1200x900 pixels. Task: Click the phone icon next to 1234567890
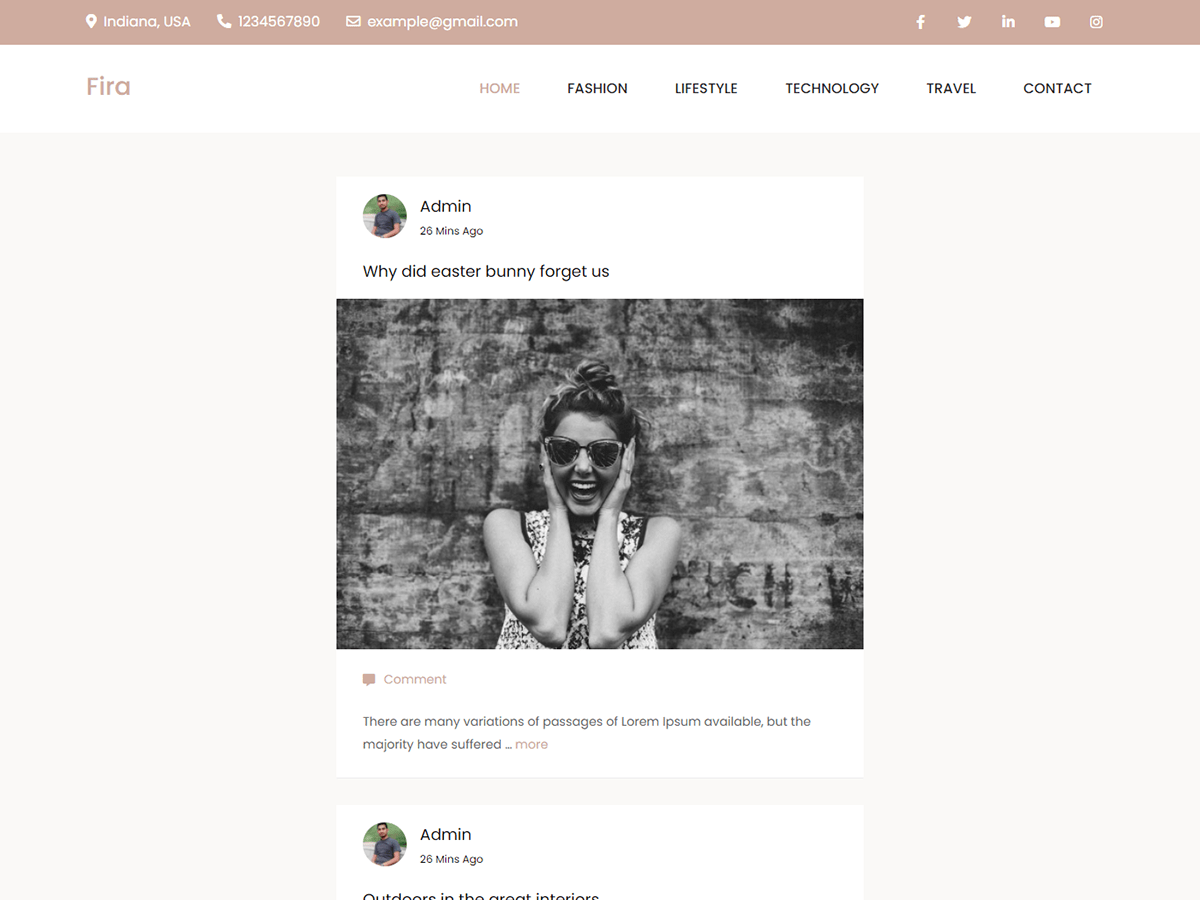click(x=222, y=21)
